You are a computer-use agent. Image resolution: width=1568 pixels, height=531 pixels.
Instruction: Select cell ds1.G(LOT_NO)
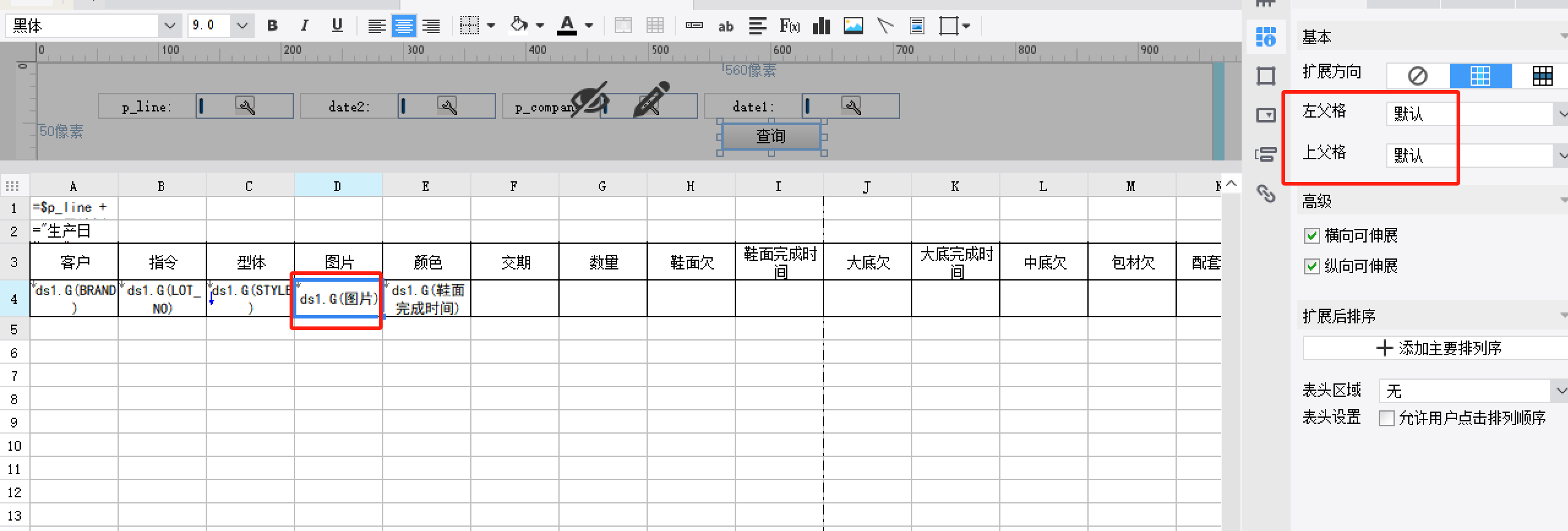pos(162,299)
